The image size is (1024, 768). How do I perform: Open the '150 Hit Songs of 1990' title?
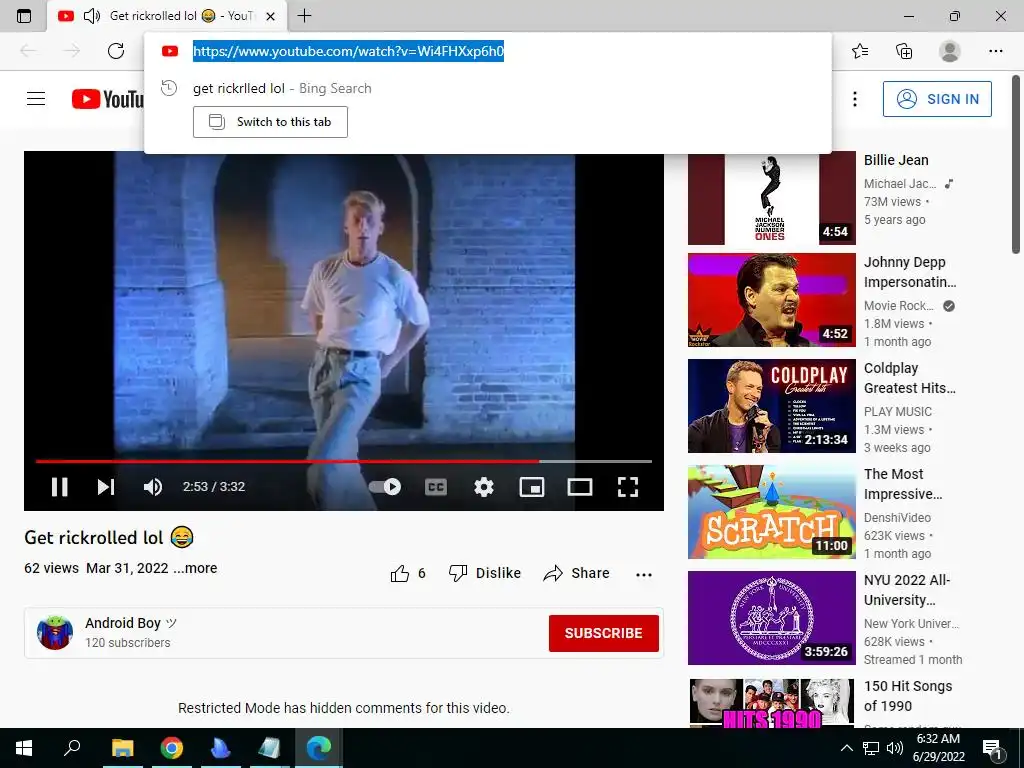(x=908, y=696)
